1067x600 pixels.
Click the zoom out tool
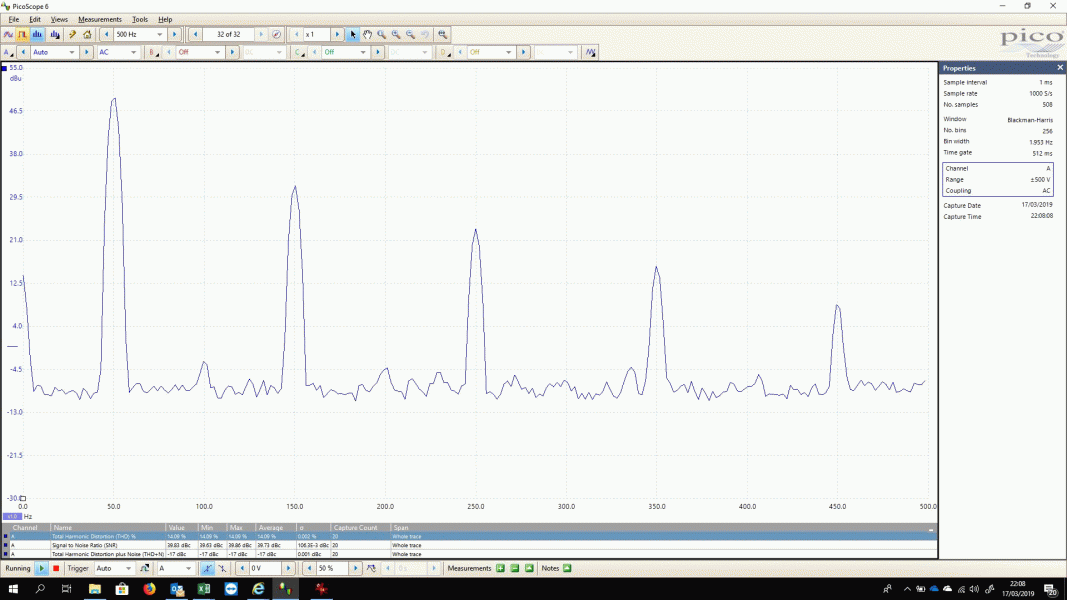click(410, 34)
